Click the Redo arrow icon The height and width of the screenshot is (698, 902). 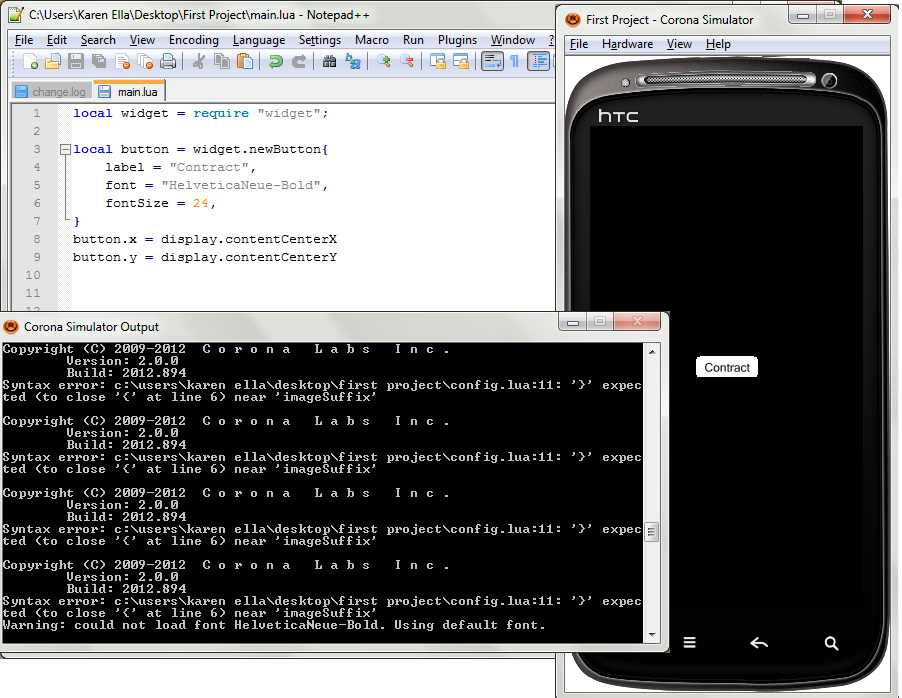pos(299,61)
